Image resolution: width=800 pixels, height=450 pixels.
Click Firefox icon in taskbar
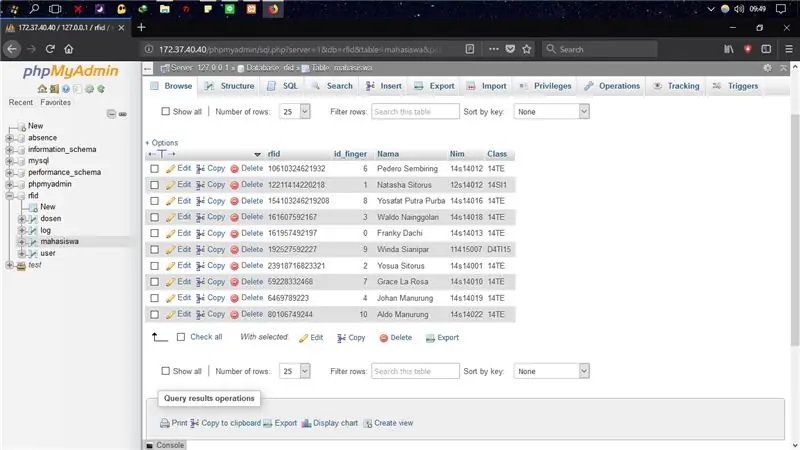273,9
